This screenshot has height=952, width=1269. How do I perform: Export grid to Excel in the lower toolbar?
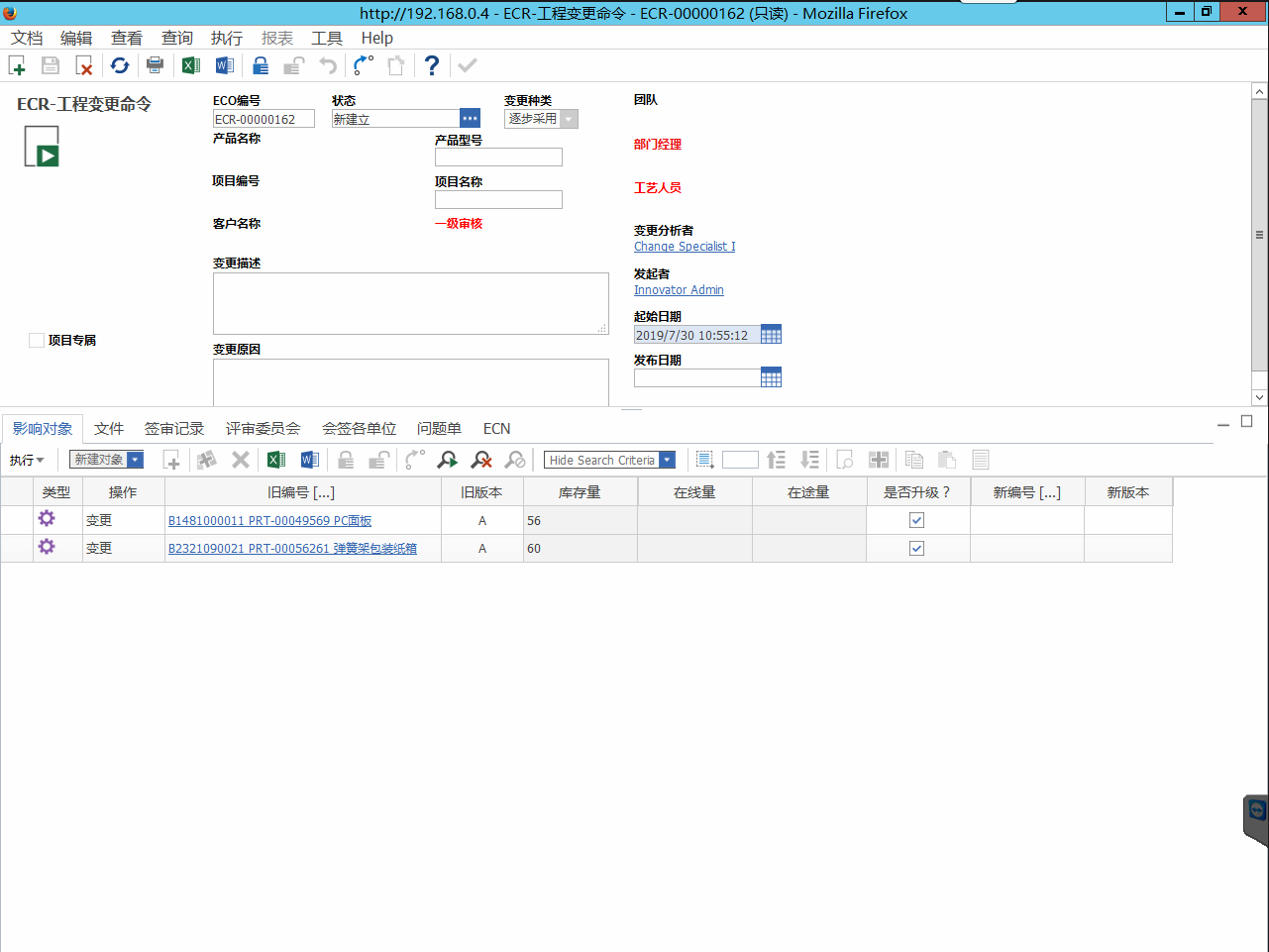pos(276,460)
